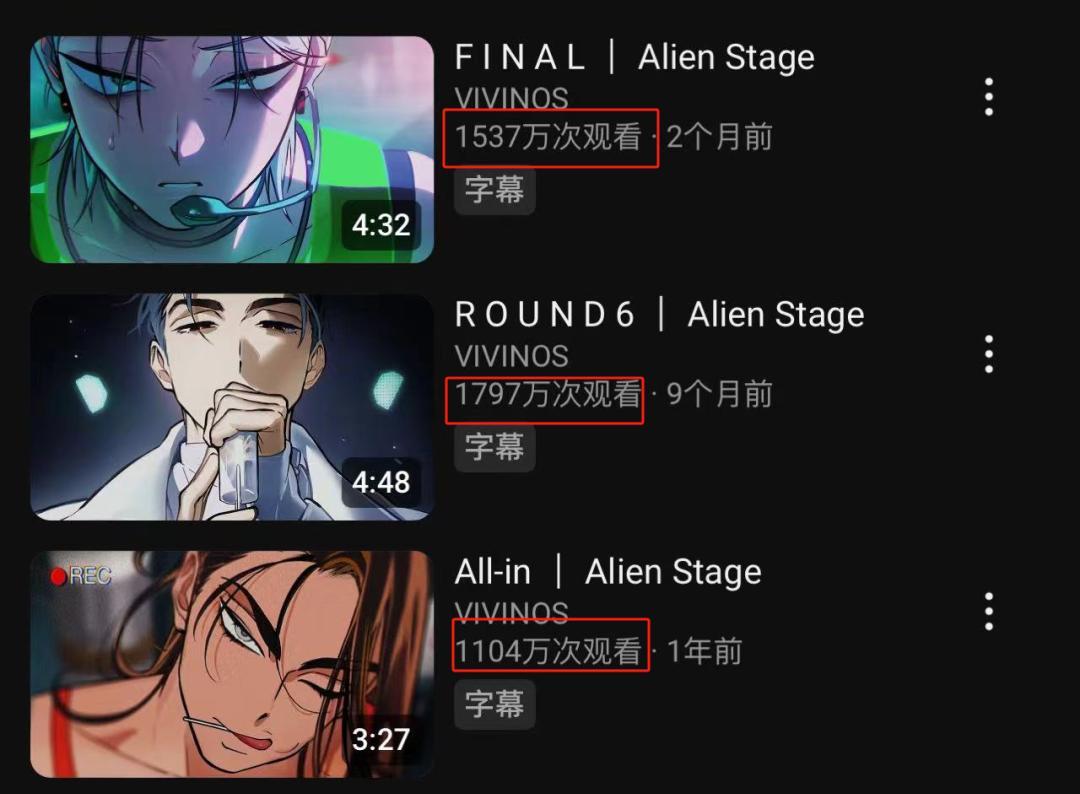Click VIVINOS channel under FINAL video
The image size is (1080, 794).
coord(511,98)
